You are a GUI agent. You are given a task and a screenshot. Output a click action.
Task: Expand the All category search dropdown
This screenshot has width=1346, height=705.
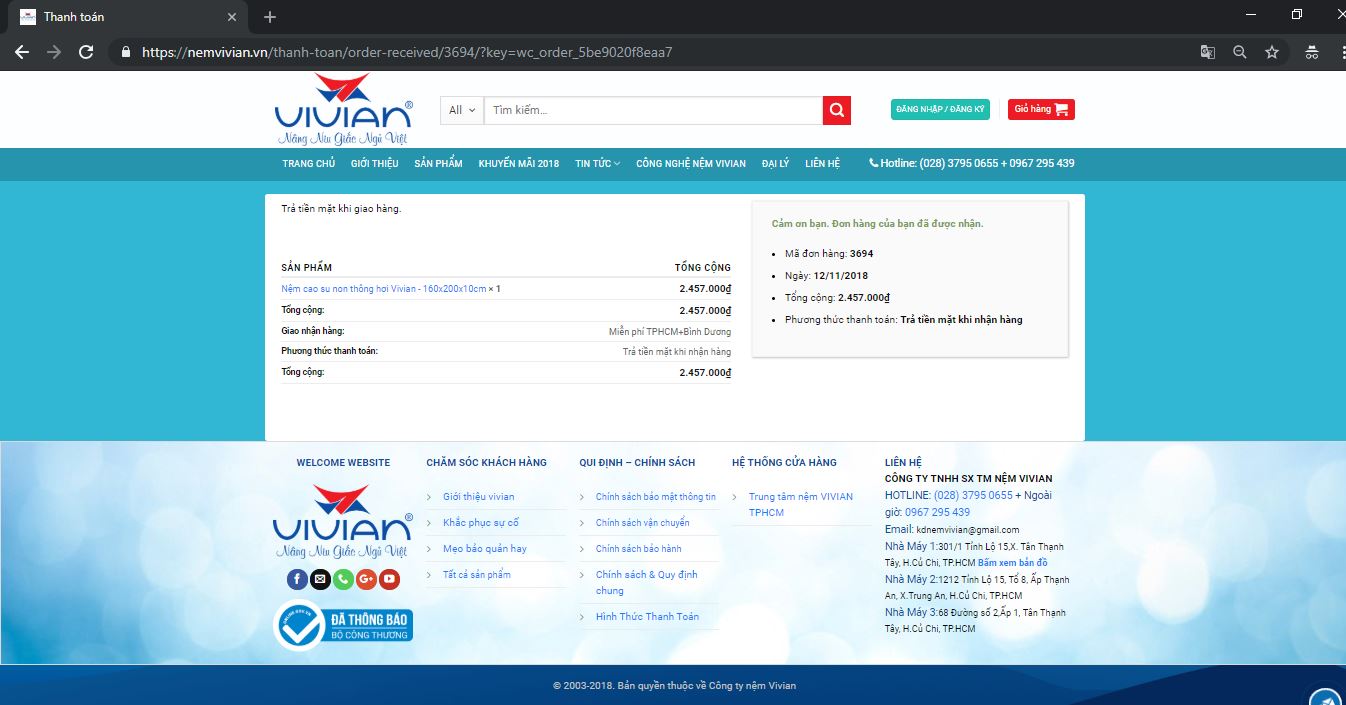tap(462, 110)
